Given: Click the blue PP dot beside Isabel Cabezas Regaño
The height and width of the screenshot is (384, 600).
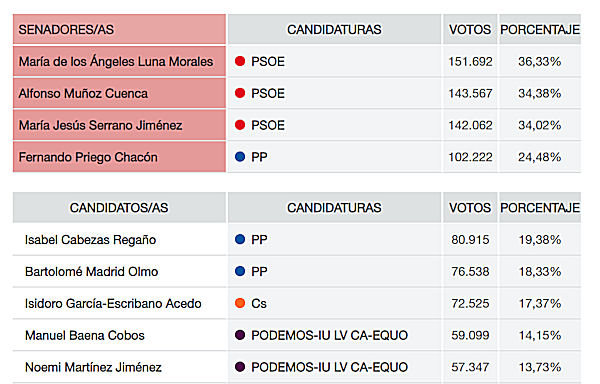Looking at the screenshot, I should point(240,239).
